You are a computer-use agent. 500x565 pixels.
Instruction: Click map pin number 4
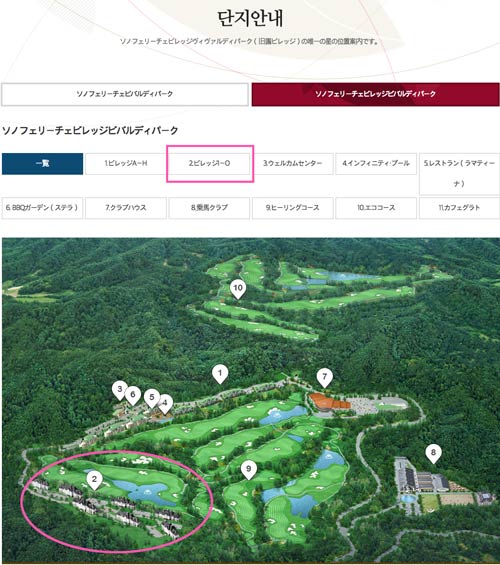[166, 404]
